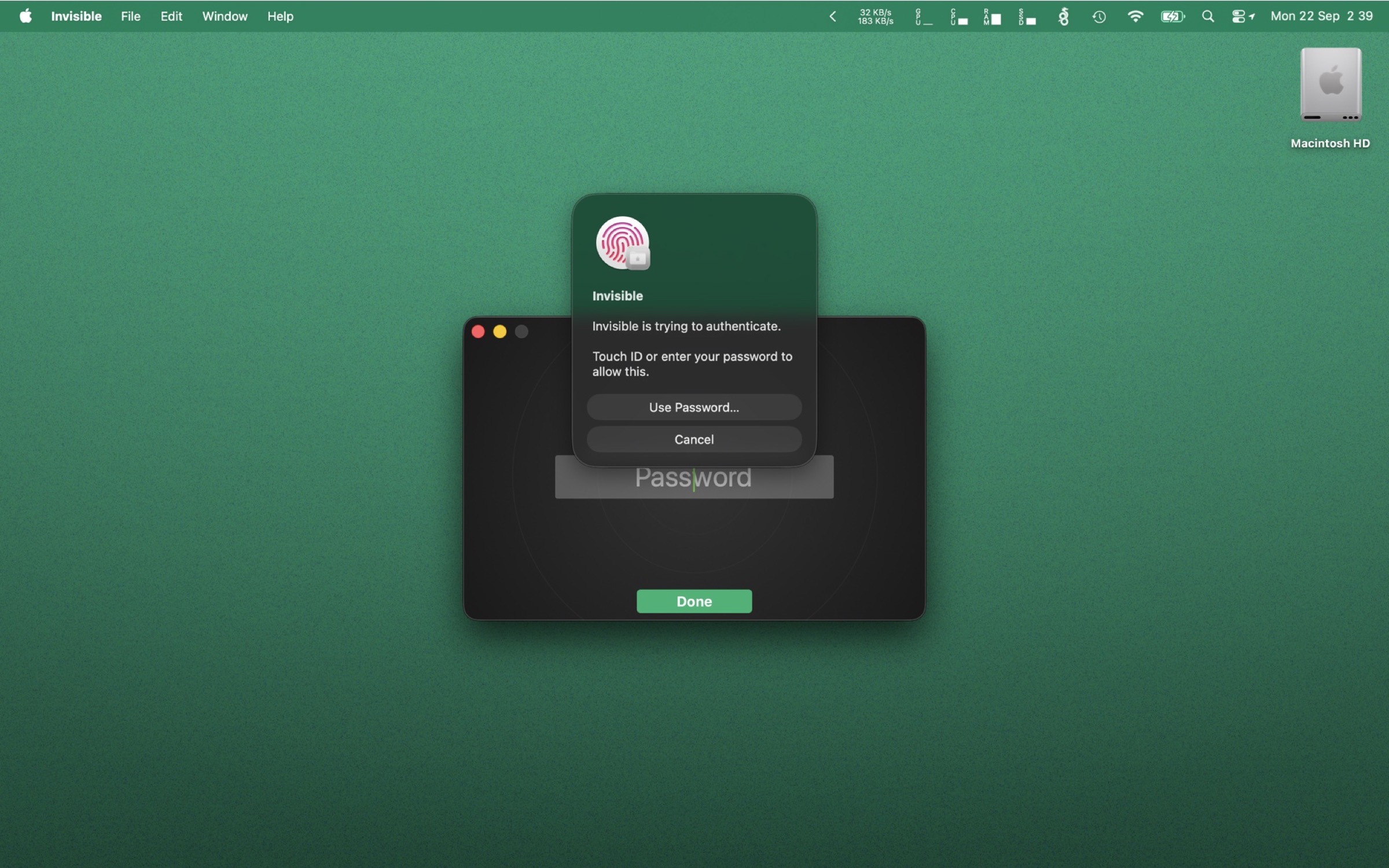Open the GPU monitor menu bar icon
Viewport: 1389px width, 868px height.
click(x=923, y=17)
